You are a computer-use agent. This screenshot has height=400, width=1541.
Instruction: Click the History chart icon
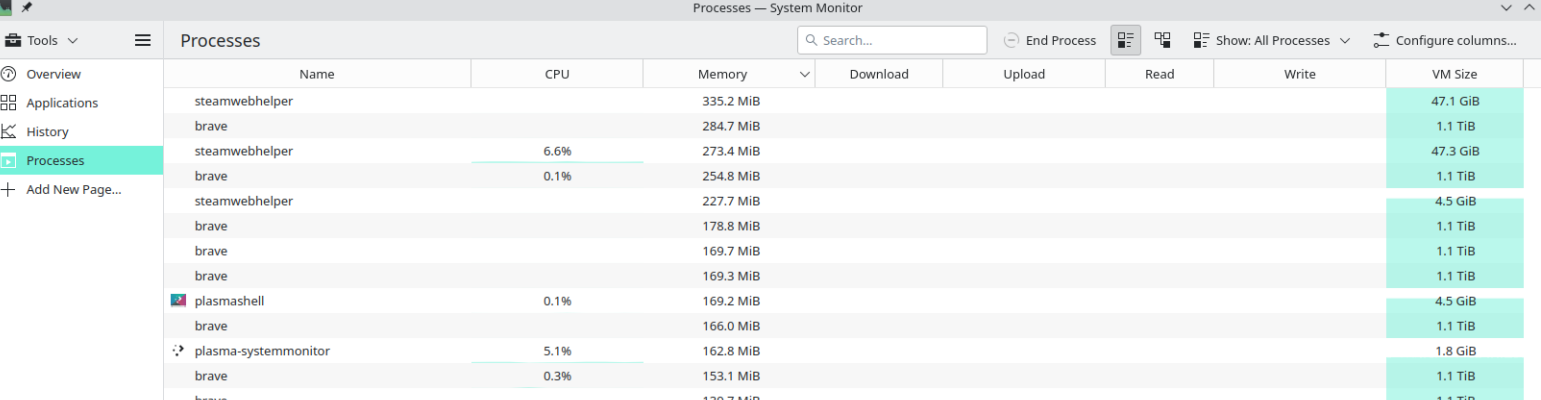tap(9, 132)
